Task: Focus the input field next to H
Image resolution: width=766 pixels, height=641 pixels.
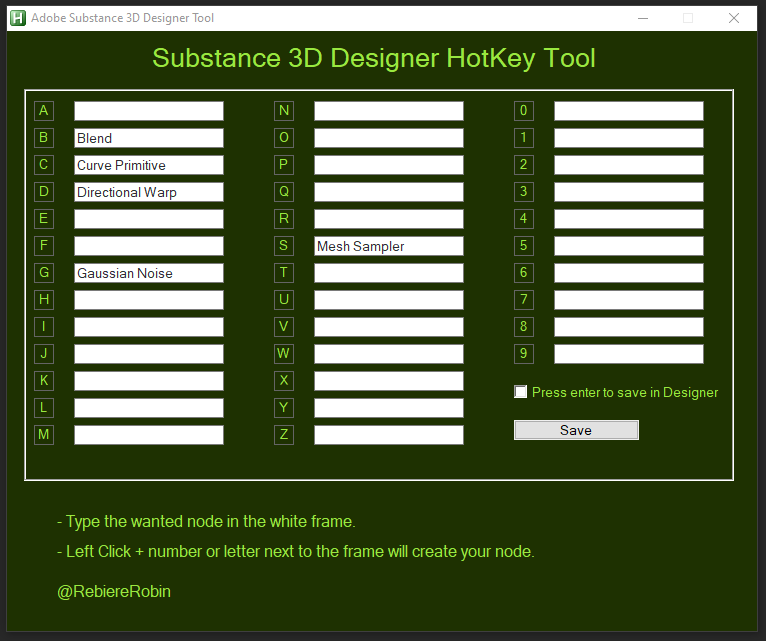Action: tap(149, 299)
